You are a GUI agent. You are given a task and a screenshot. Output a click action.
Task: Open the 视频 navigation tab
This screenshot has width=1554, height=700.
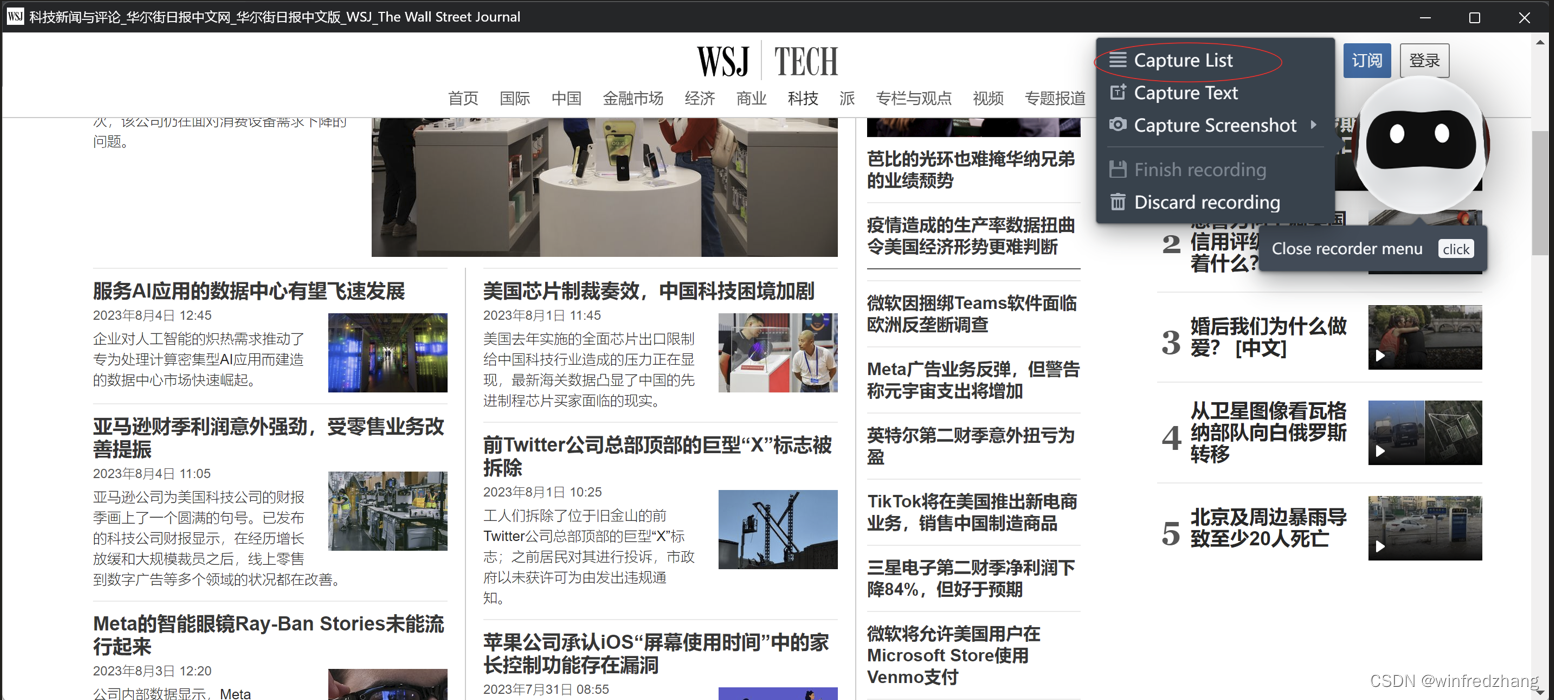[988, 98]
